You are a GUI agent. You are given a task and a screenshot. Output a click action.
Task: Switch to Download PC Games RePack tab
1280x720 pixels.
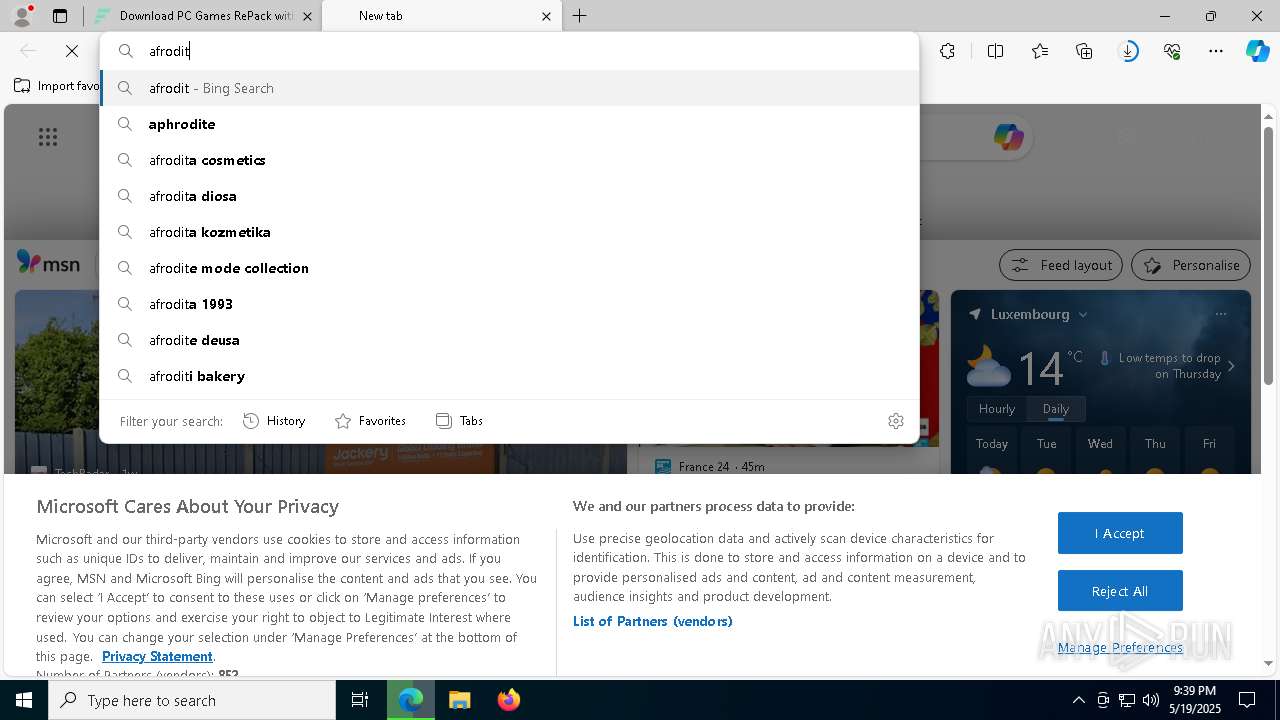point(200,16)
